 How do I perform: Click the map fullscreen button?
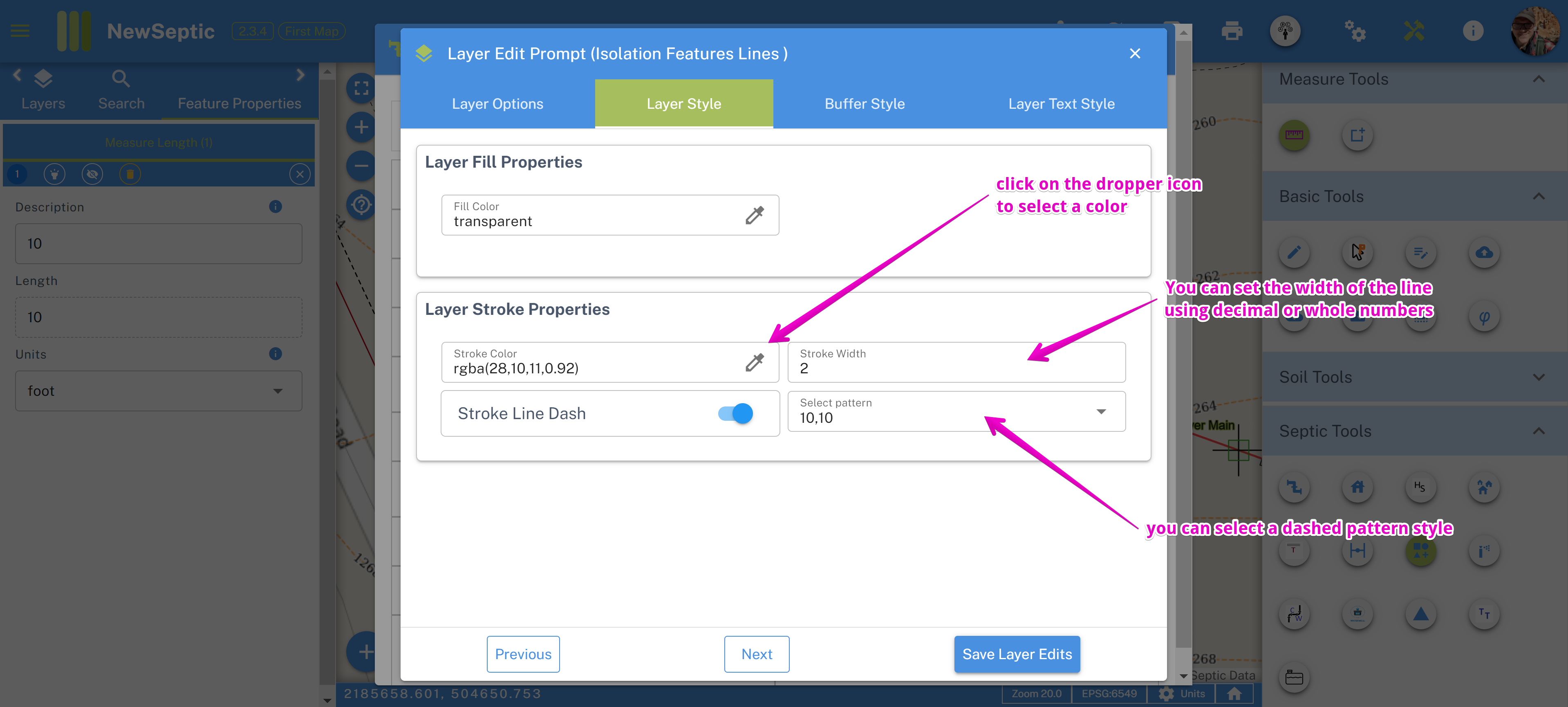tap(361, 88)
